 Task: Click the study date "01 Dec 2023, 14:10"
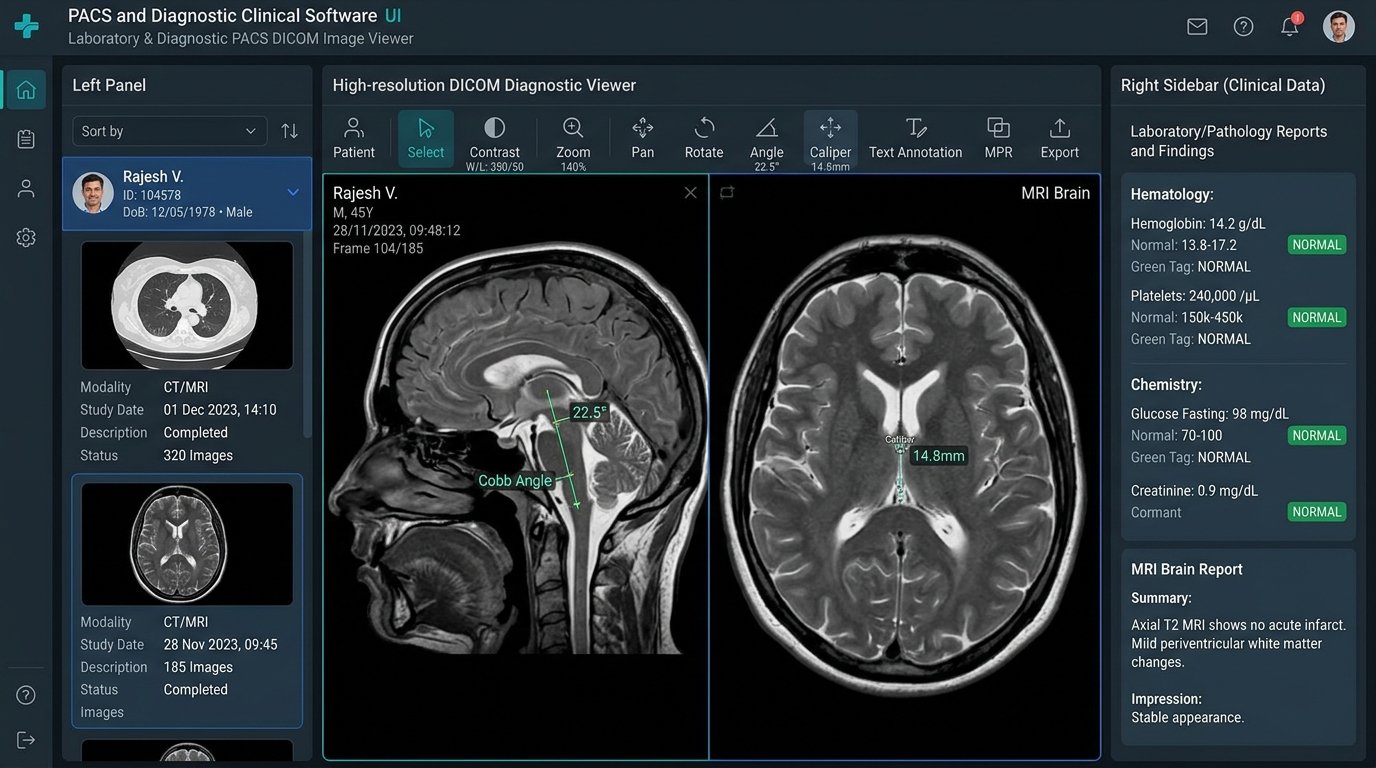(x=220, y=410)
